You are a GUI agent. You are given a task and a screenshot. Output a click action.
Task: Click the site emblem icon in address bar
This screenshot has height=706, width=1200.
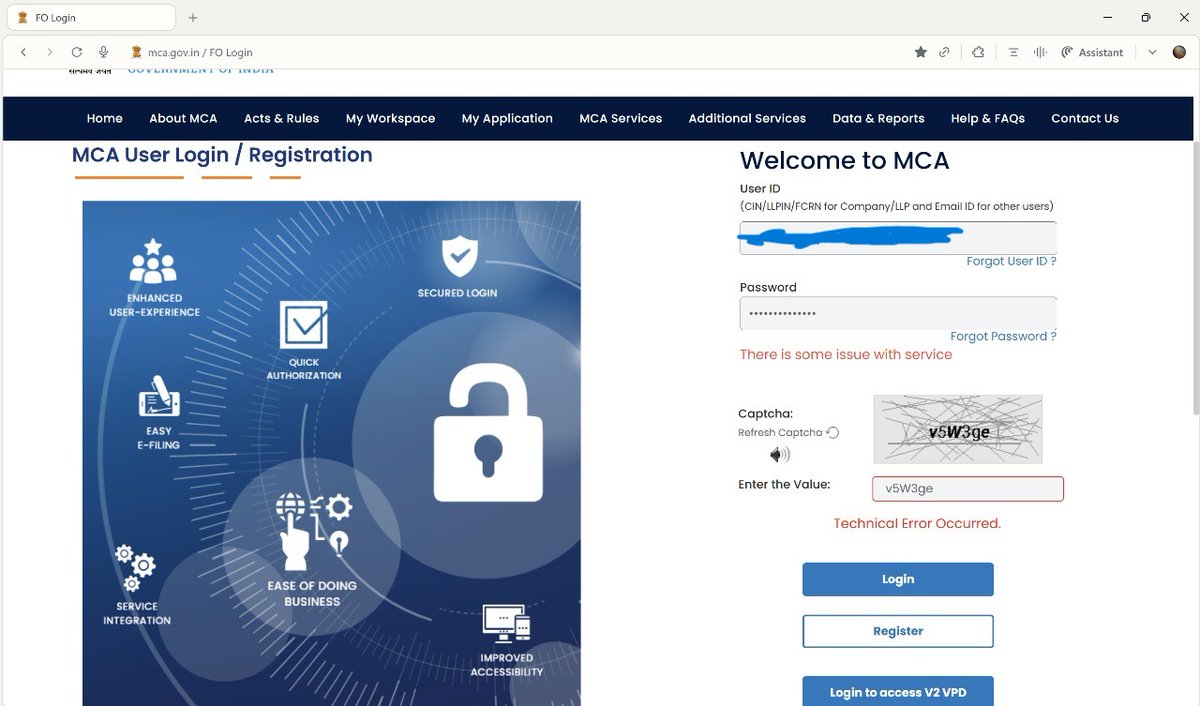point(137,52)
